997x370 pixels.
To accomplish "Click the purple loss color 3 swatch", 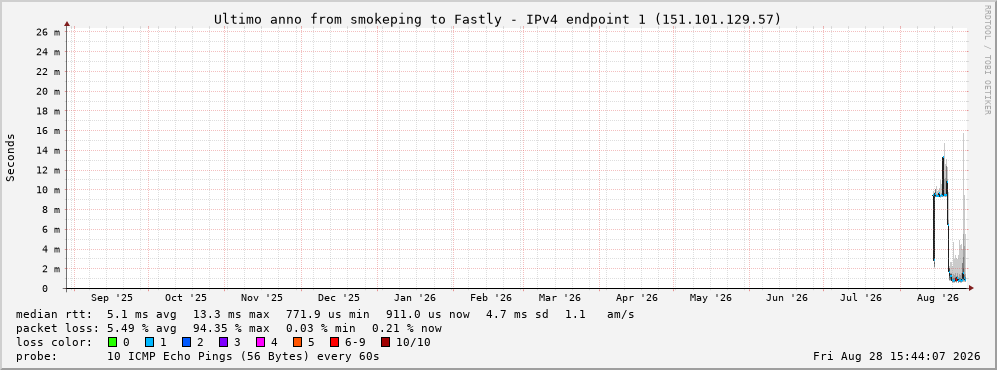I will (223, 342).
